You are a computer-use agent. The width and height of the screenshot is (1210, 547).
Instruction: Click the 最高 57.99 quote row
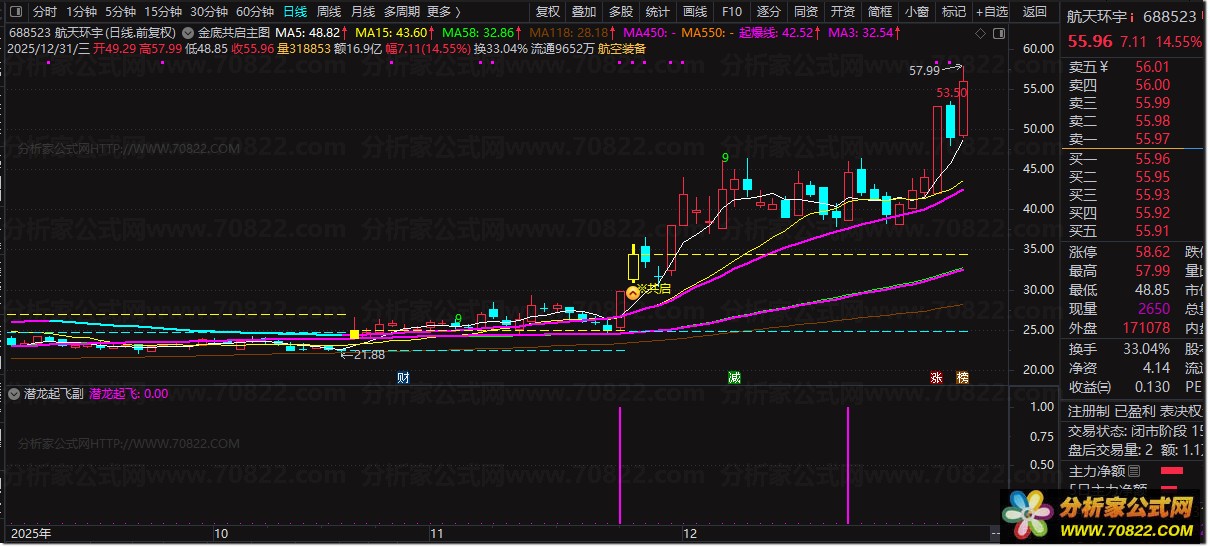(x=1120, y=271)
